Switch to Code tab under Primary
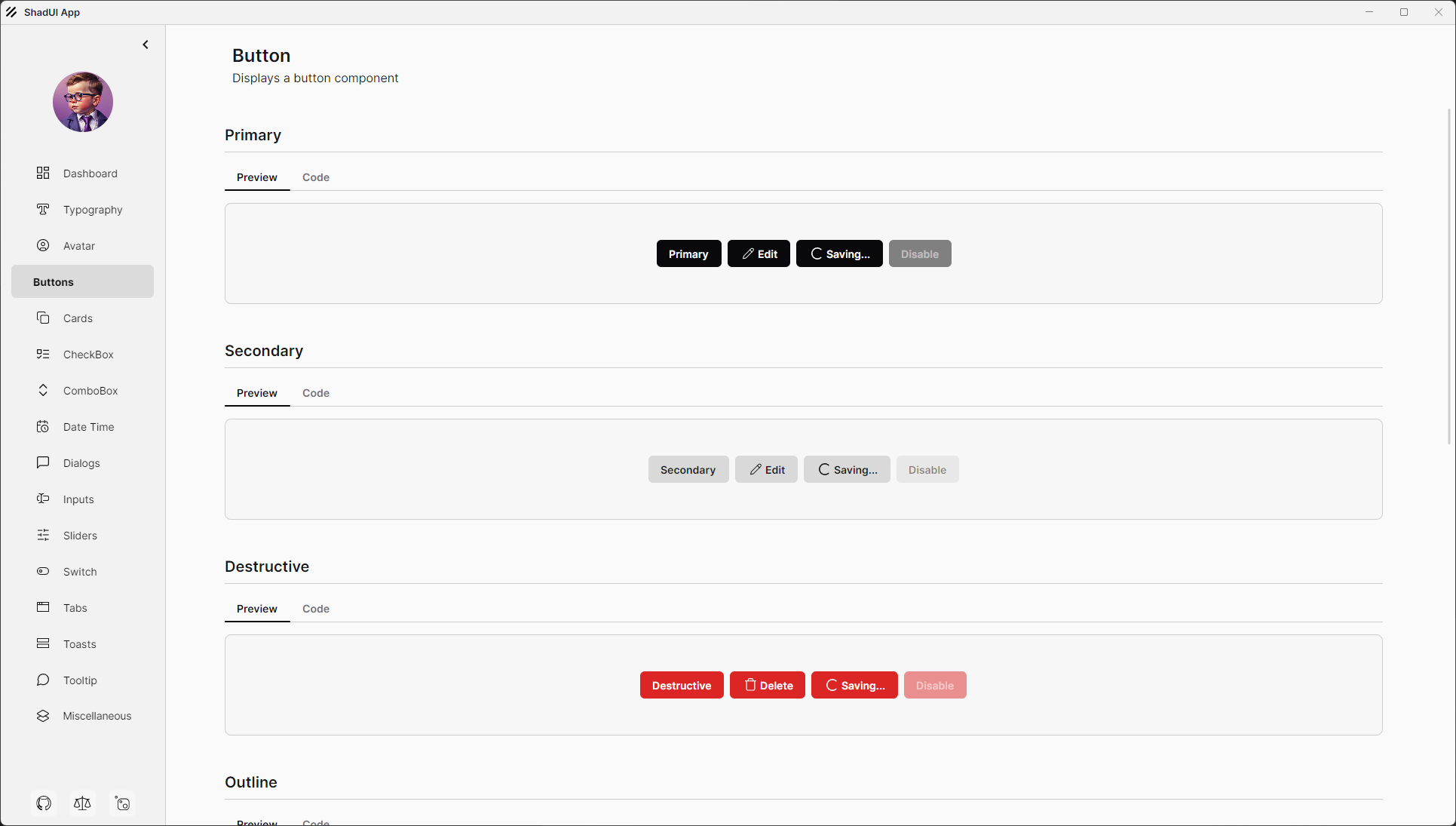This screenshot has height=826, width=1456. [315, 177]
